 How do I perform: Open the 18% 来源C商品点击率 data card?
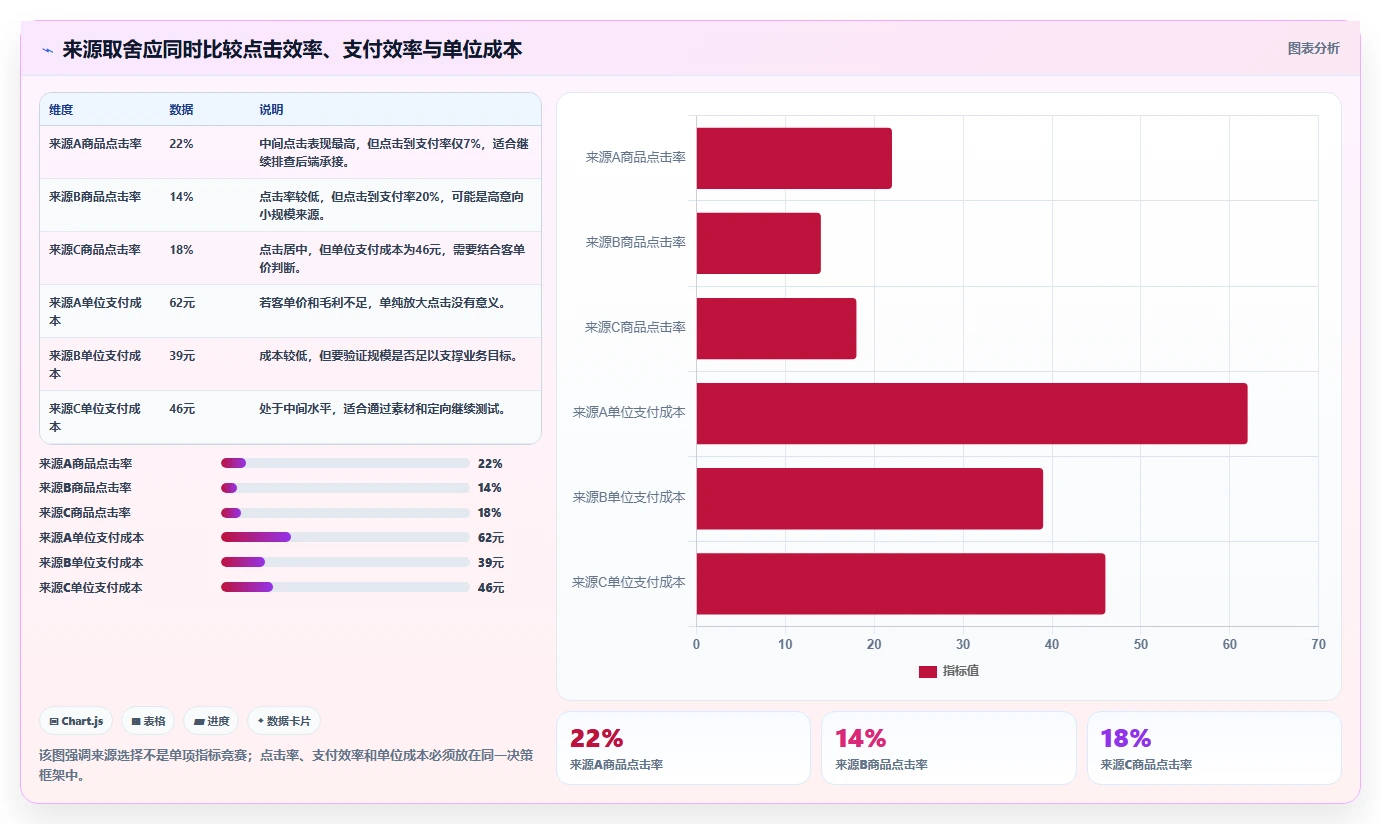[x=1214, y=748]
